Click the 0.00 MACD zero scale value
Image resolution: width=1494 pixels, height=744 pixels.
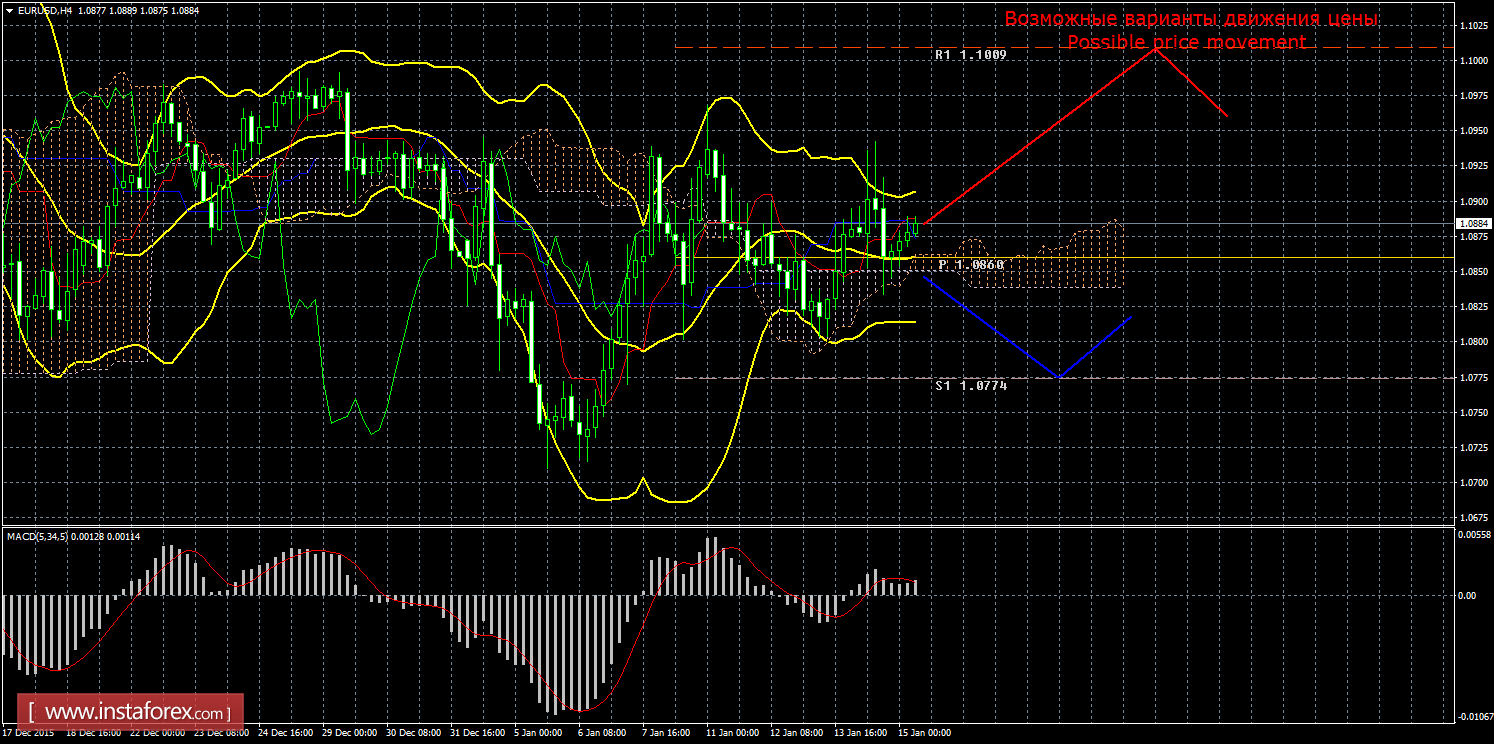pyautogui.click(x=1467, y=596)
